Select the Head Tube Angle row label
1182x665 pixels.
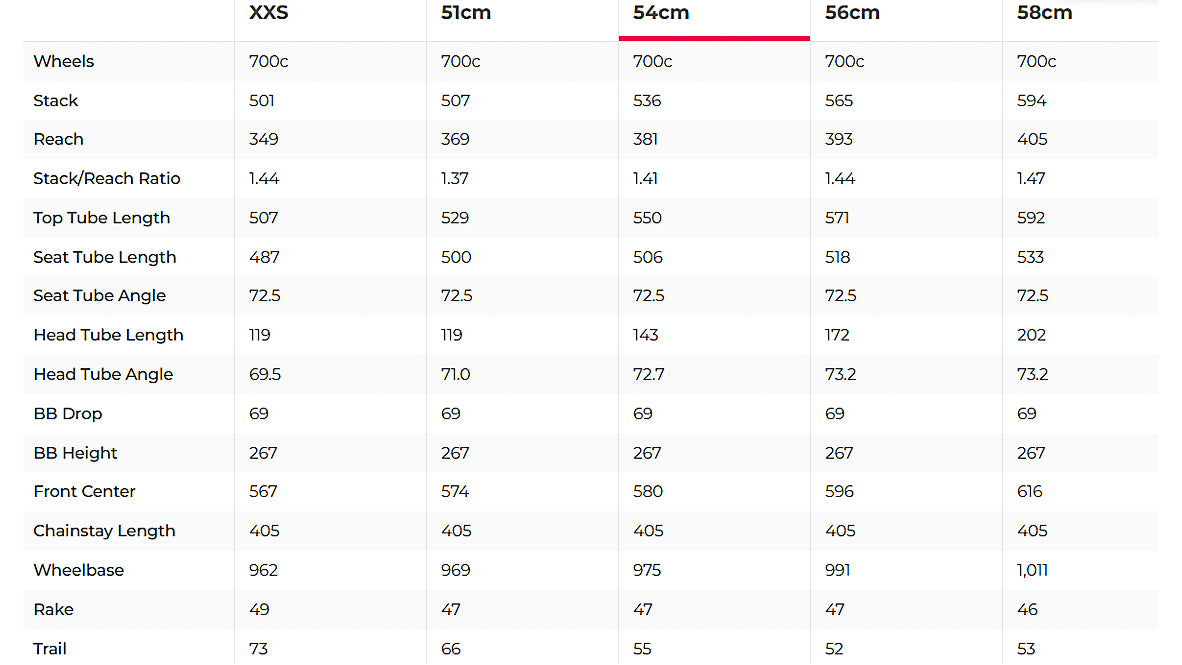(x=103, y=374)
